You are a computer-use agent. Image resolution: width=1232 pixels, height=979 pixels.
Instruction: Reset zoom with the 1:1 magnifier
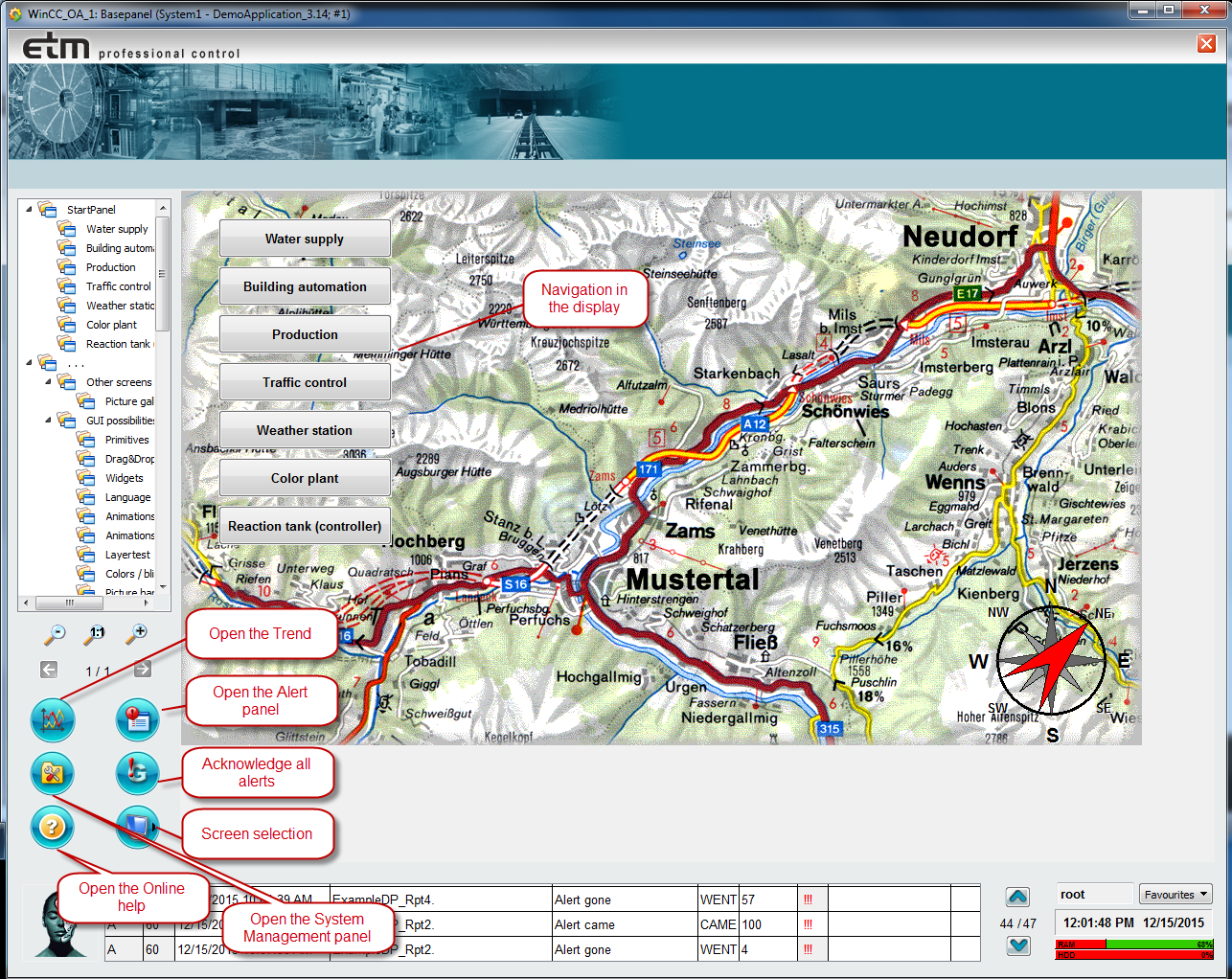pyautogui.click(x=97, y=633)
